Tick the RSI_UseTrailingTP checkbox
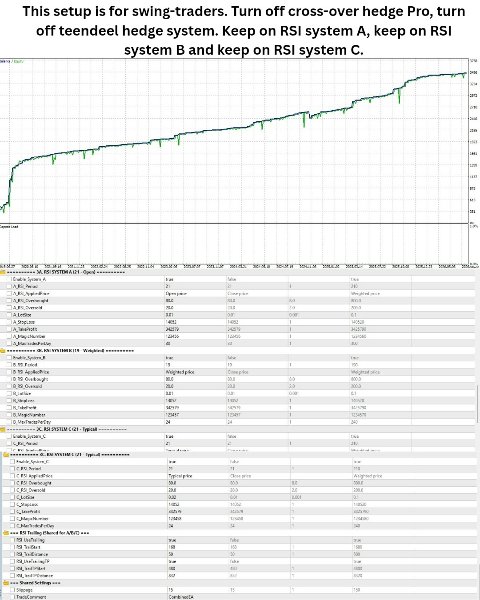This screenshot has width=480, height=600. [x=12, y=561]
